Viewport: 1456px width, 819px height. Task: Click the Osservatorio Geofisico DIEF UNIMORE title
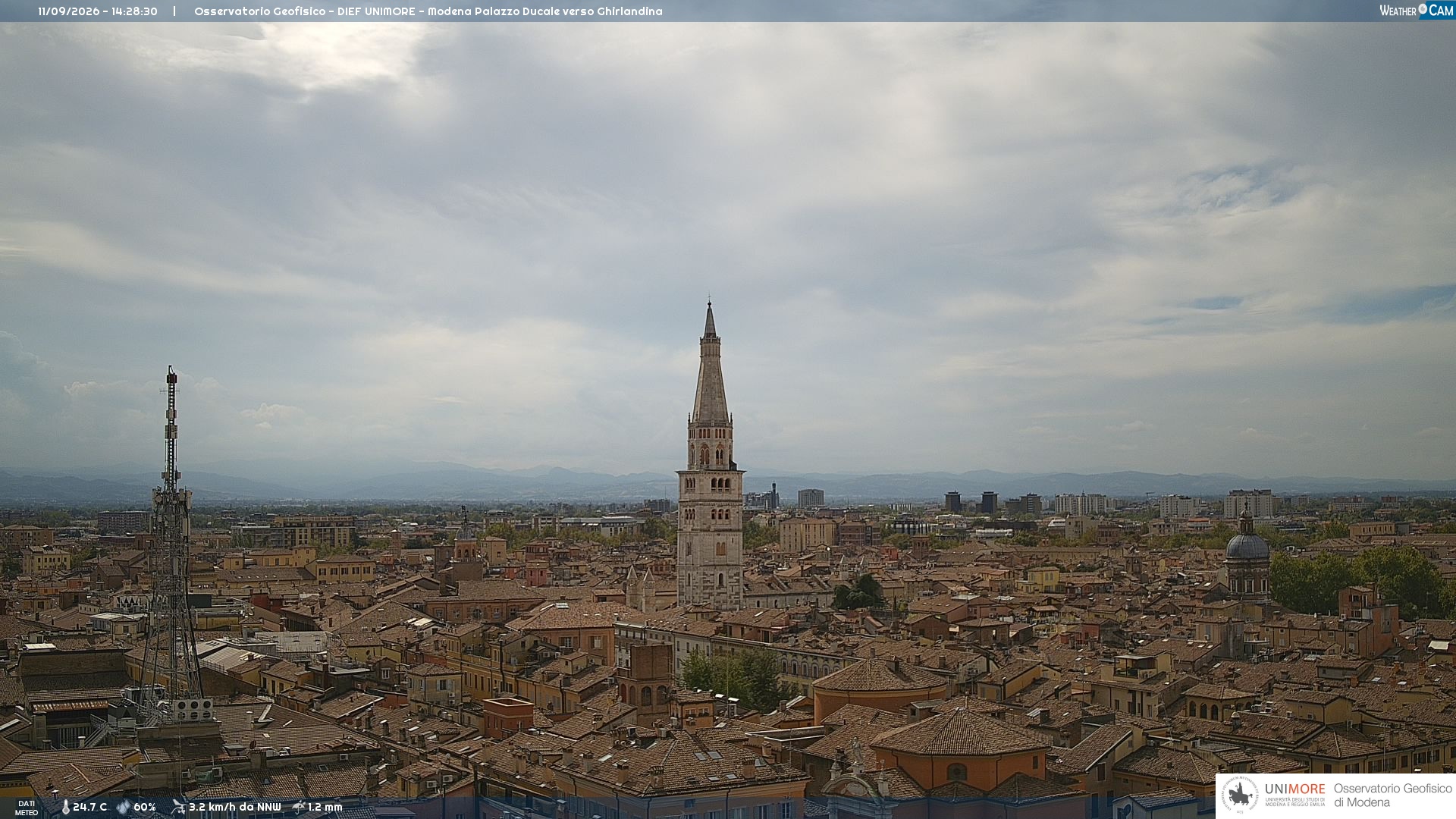(428, 11)
